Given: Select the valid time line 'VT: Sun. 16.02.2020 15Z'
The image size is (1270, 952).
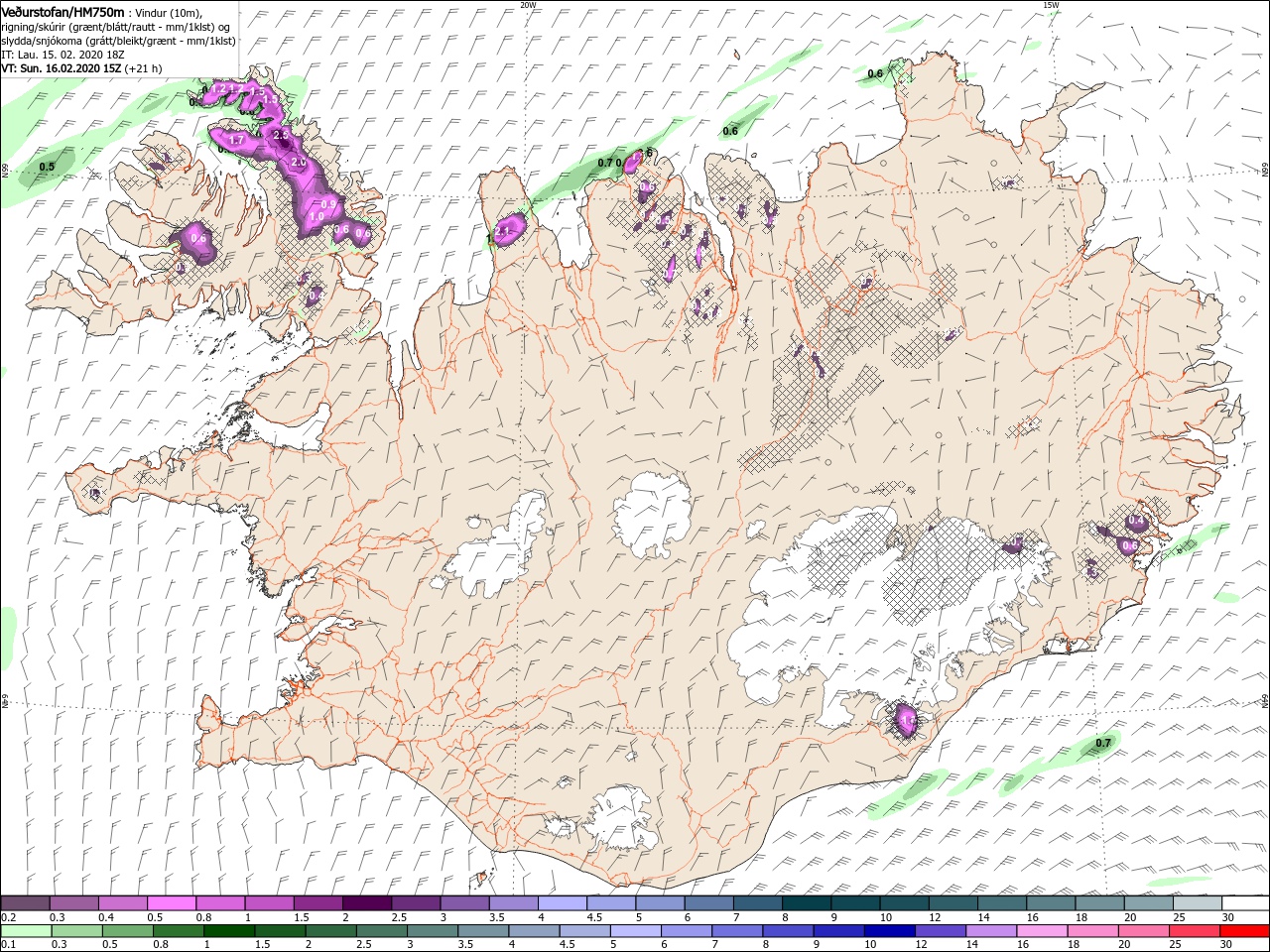Looking at the screenshot, I should pyautogui.click(x=62, y=68).
